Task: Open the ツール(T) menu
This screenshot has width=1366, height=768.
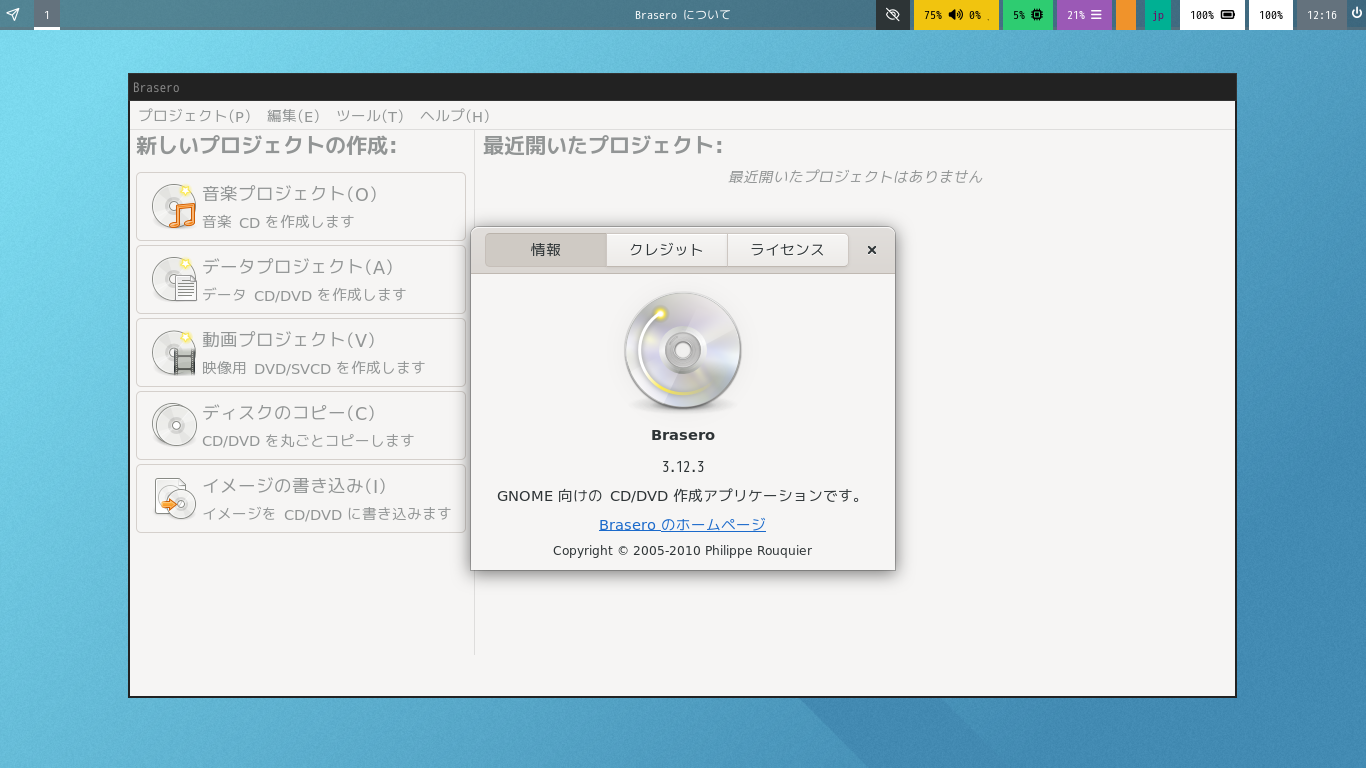Action: 370,116
